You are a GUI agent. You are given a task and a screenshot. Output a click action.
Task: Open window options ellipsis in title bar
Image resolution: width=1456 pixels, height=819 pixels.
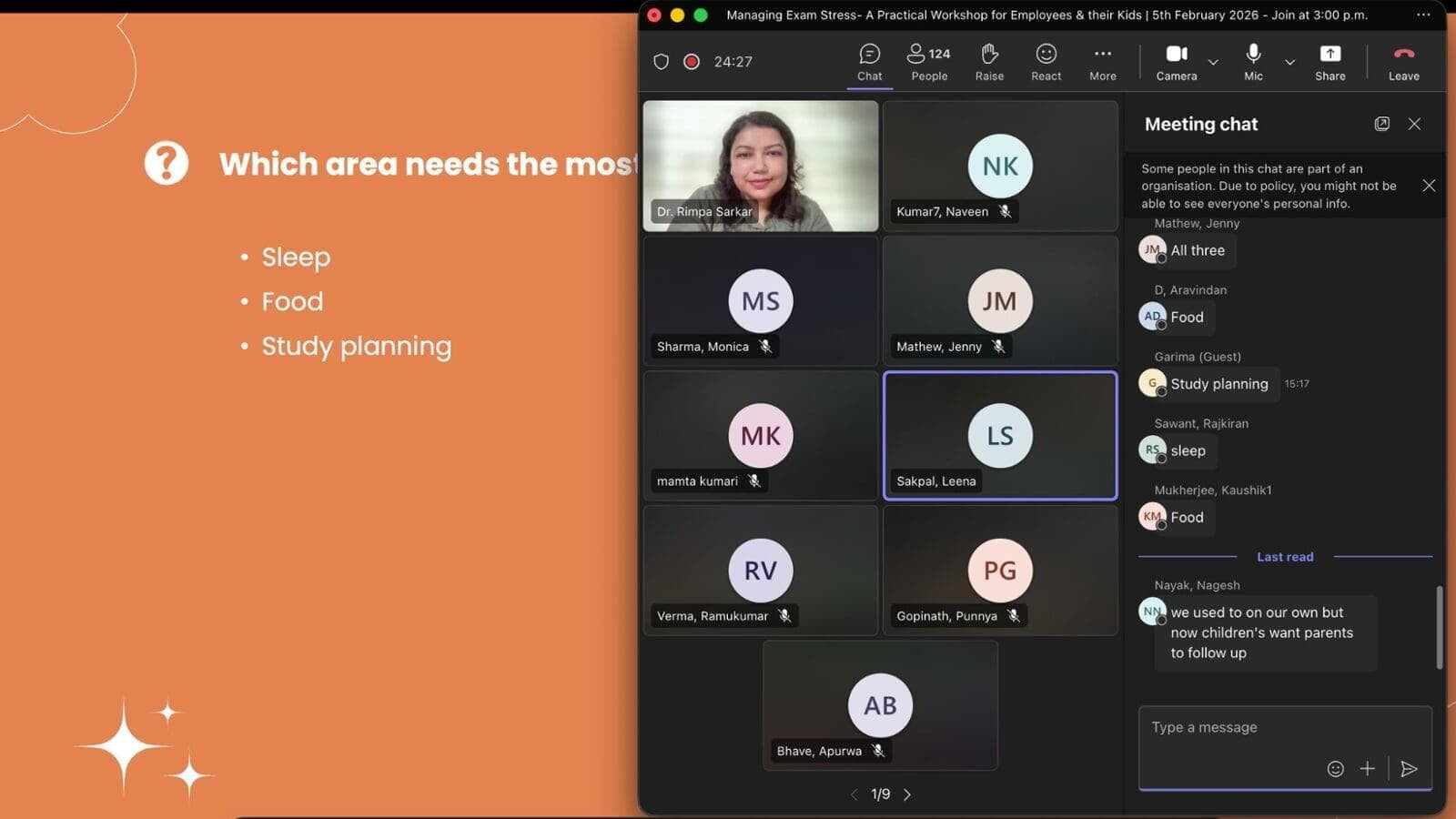point(1423,15)
